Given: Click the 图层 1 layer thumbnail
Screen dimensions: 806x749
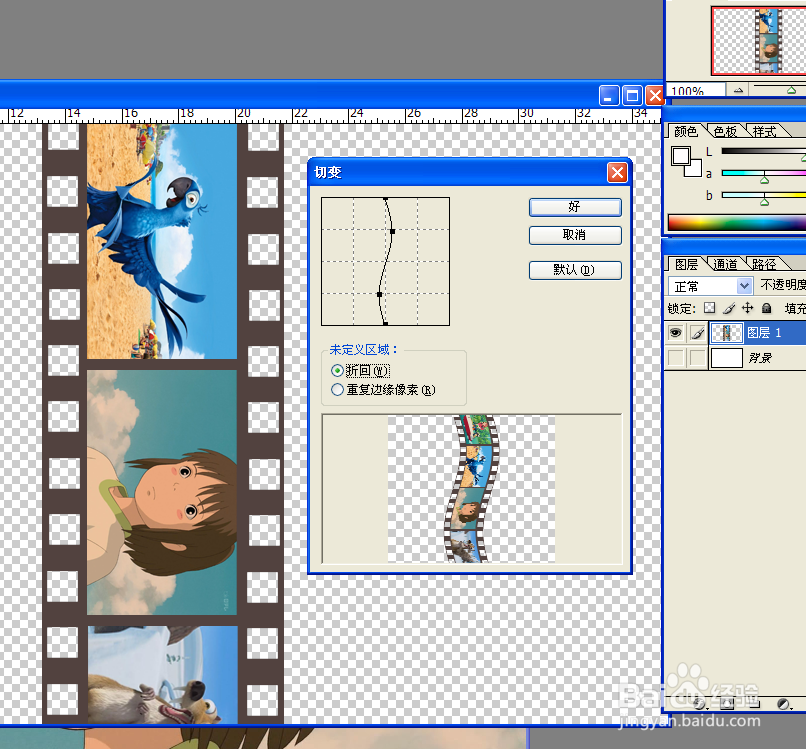Looking at the screenshot, I should coord(726,333).
